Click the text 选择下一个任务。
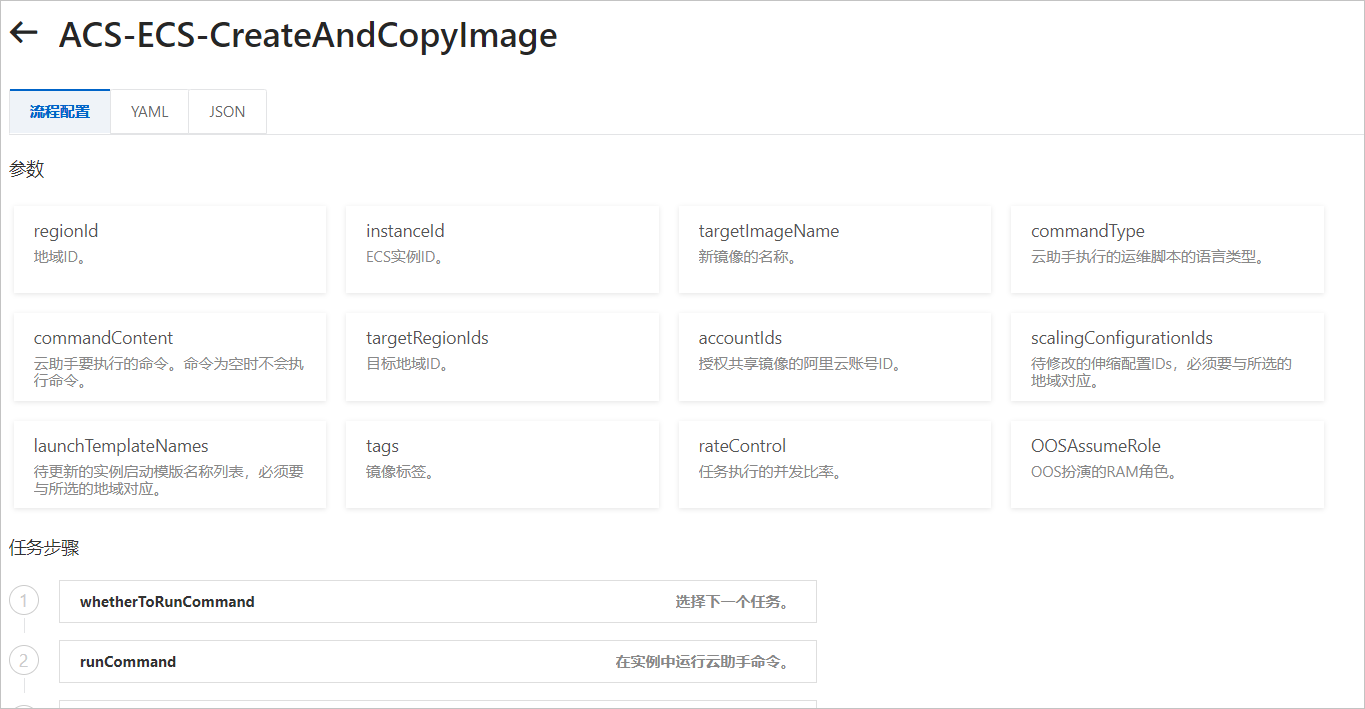 pyautogui.click(x=733, y=602)
